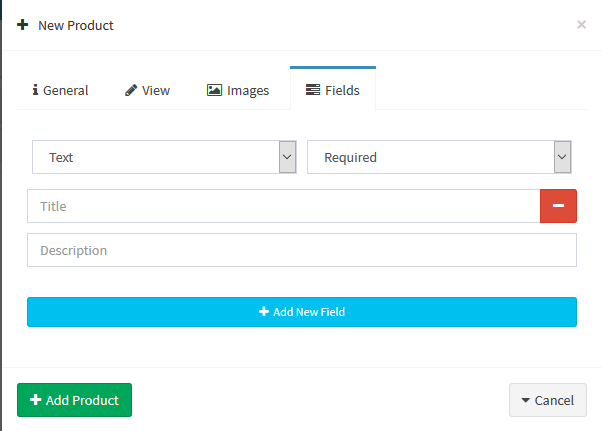Focus the Title input field
This screenshot has width=602, height=431.
tap(284, 206)
